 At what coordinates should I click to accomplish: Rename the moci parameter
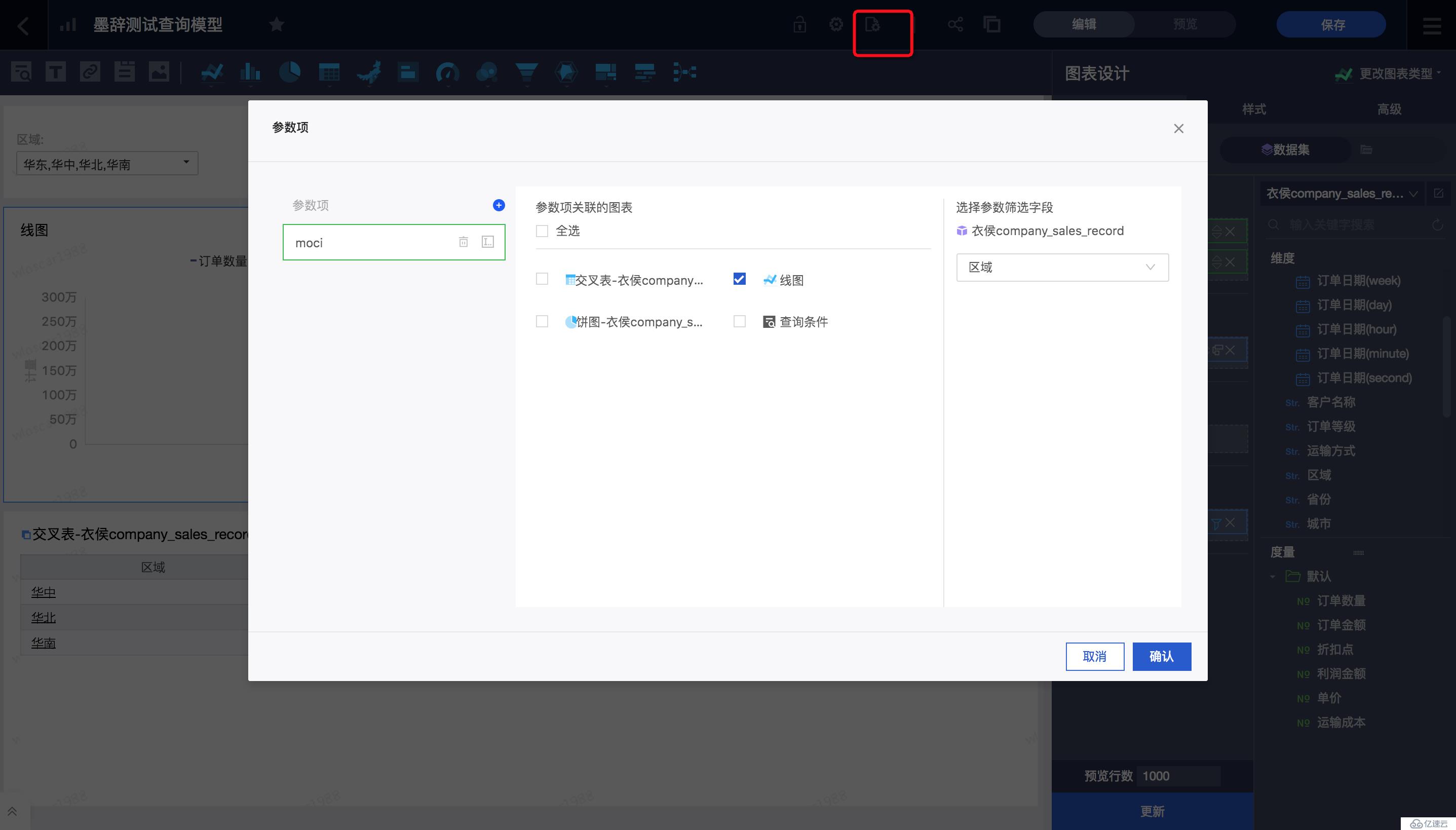[x=488, y=242]
